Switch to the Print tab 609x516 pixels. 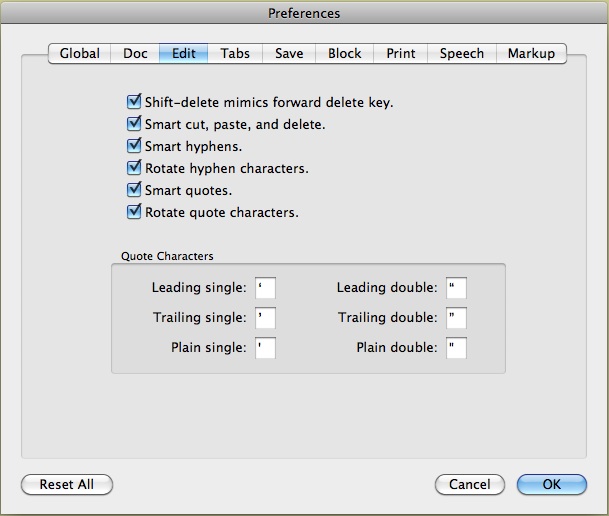coord(402,54)
